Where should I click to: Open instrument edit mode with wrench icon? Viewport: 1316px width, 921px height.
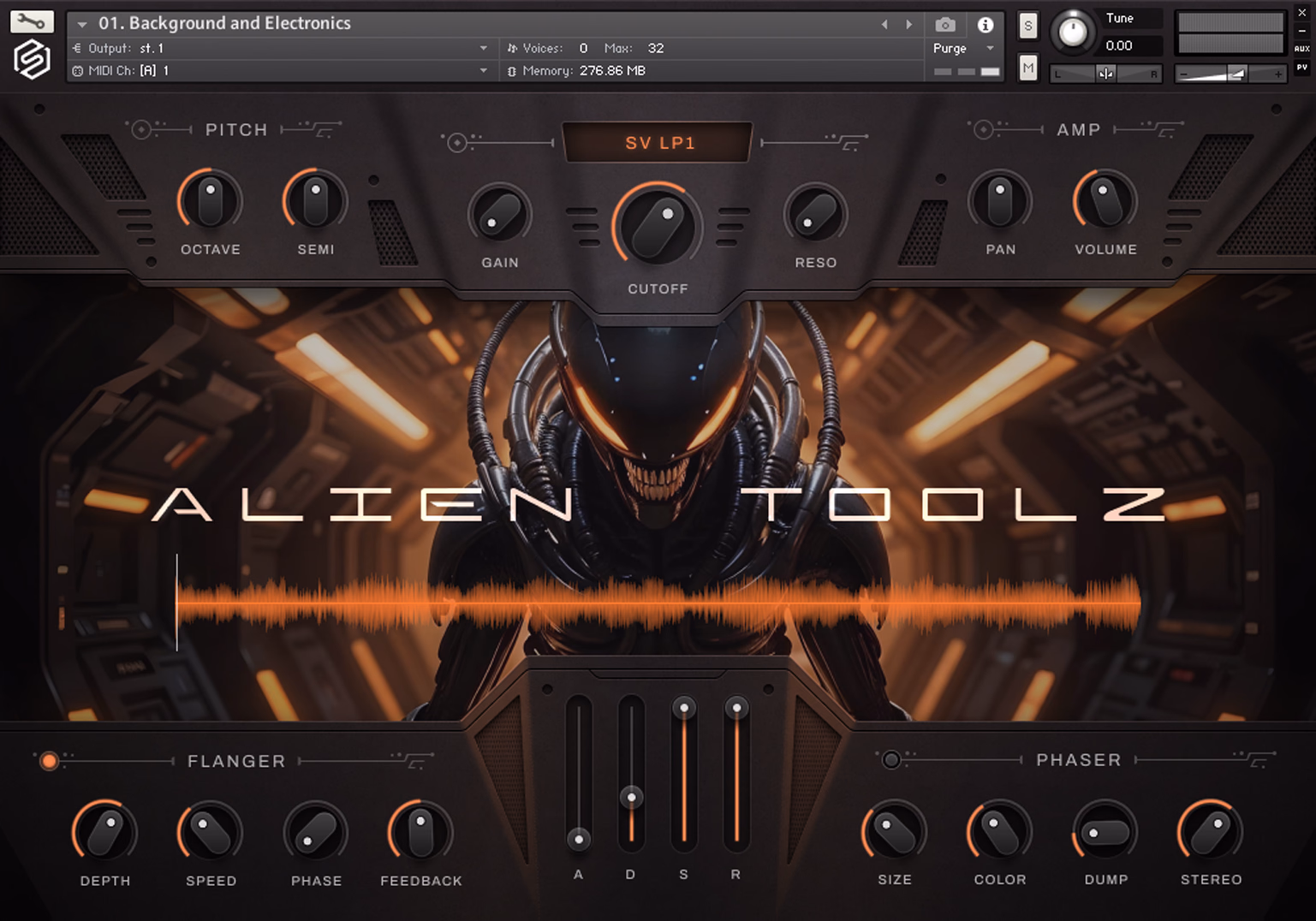pyautogui.click(x=32, y=21)
